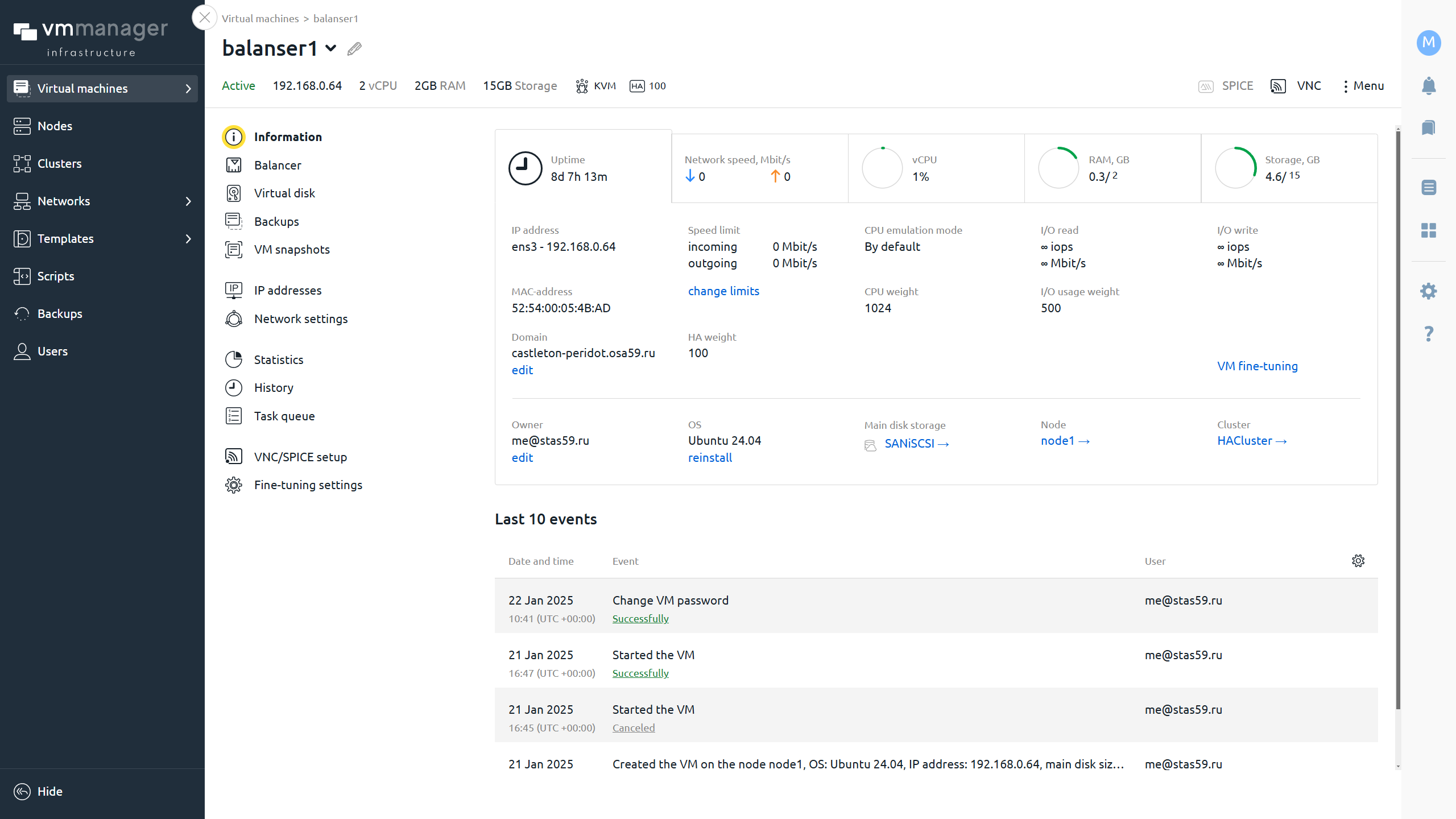The height and width of the screenshot is (819, 1456).
Task: Expand the Networks submenu
Action: [188, 201]
